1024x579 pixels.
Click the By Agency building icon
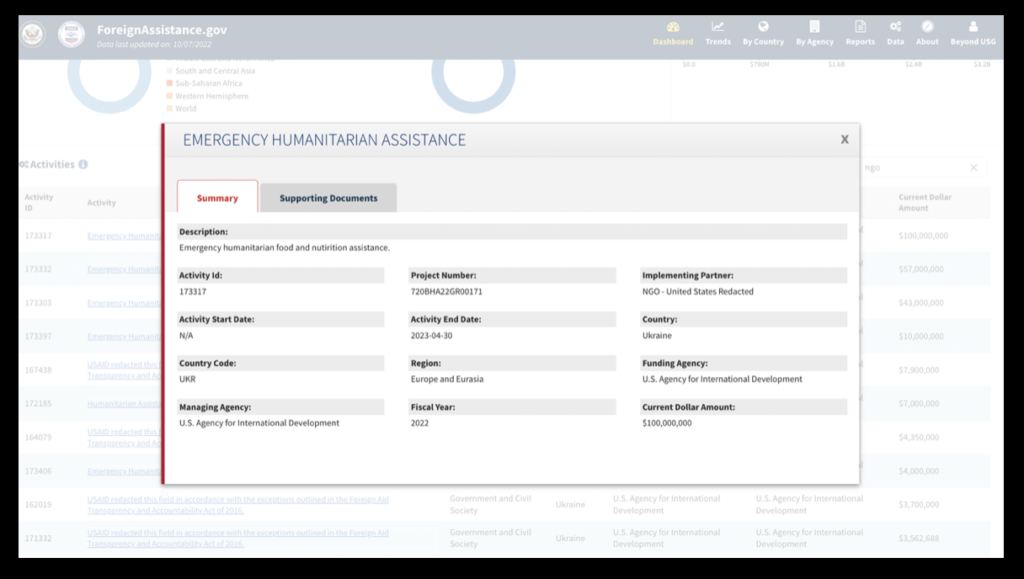(815, 27)
